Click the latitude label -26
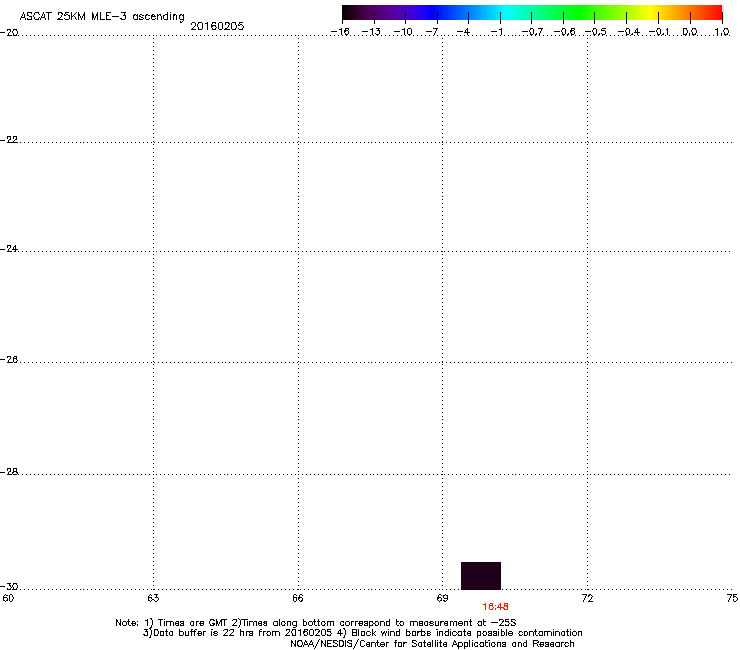The height and width of the screenshot is (650, 740). [9, 360]
